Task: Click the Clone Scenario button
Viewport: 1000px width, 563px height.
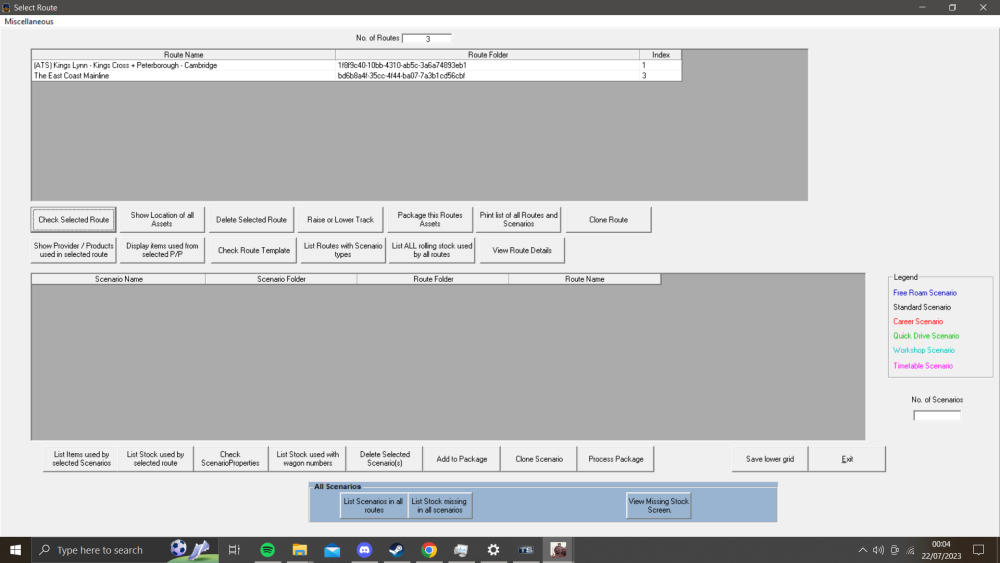Action: pos(539,459)
